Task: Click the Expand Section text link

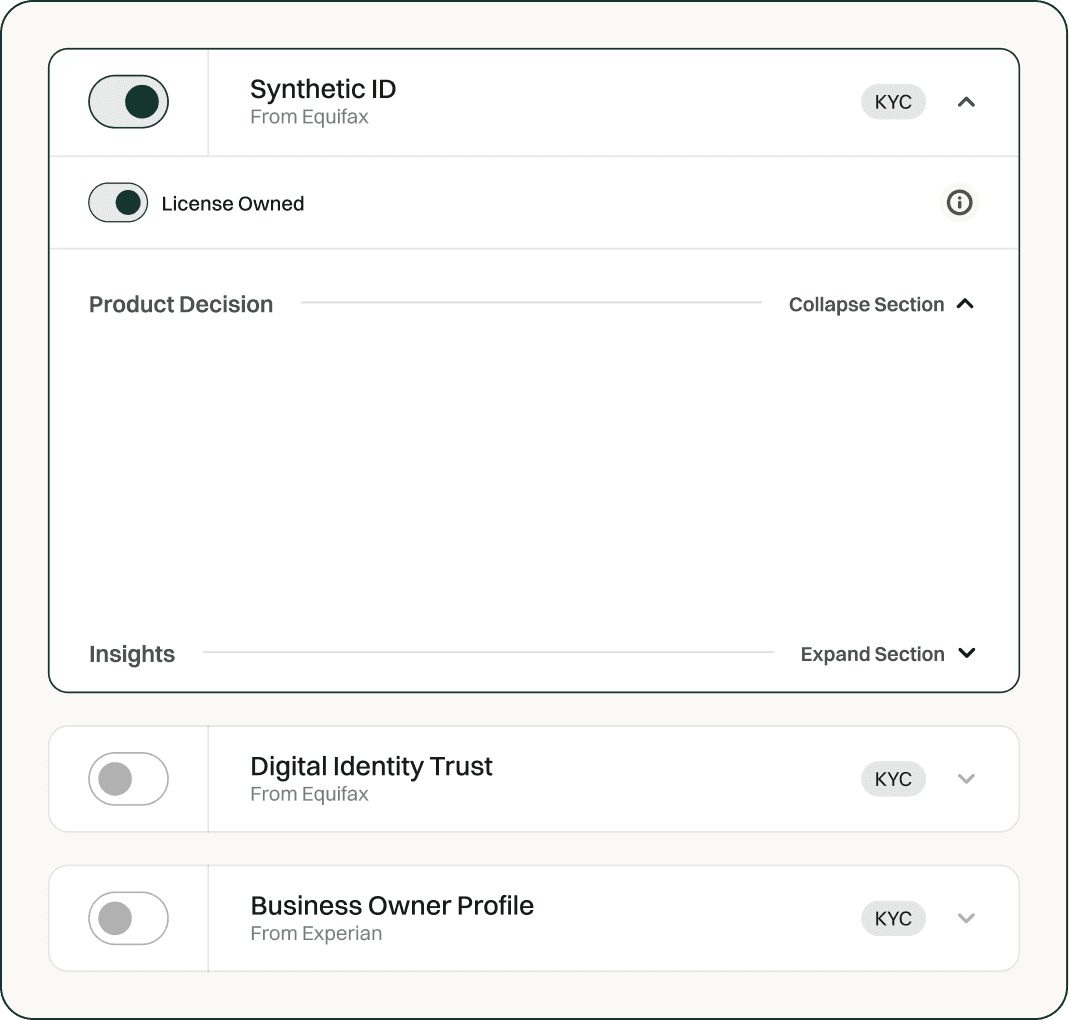Action: click(872, 654)
